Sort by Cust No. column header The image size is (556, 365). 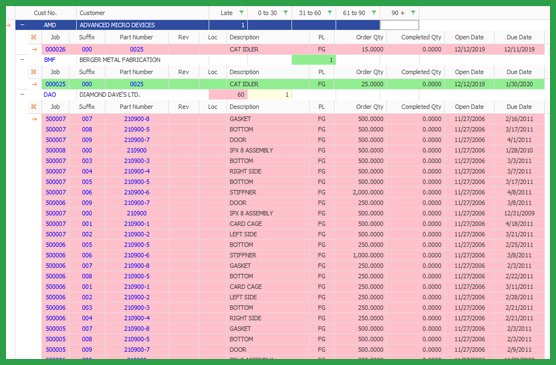pos(46,13)
